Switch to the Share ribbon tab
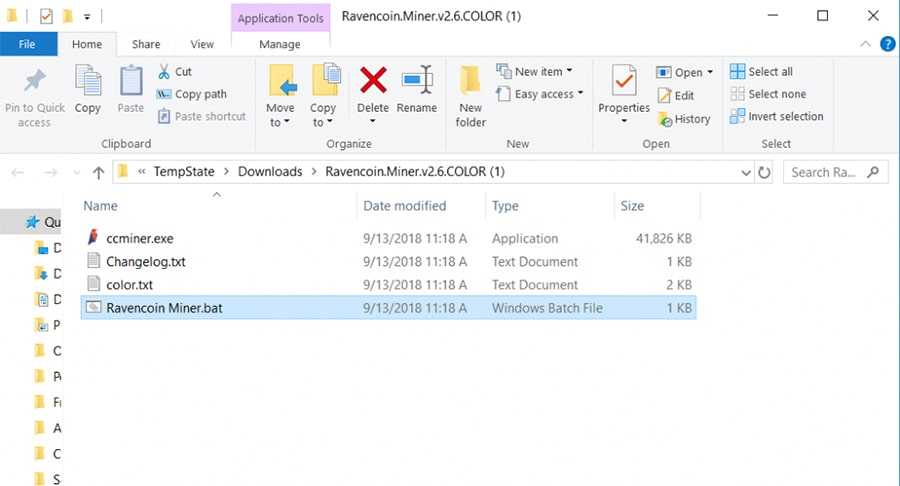Image resolution: width=900 pixels, height=486 pixels. coord(146,44)
